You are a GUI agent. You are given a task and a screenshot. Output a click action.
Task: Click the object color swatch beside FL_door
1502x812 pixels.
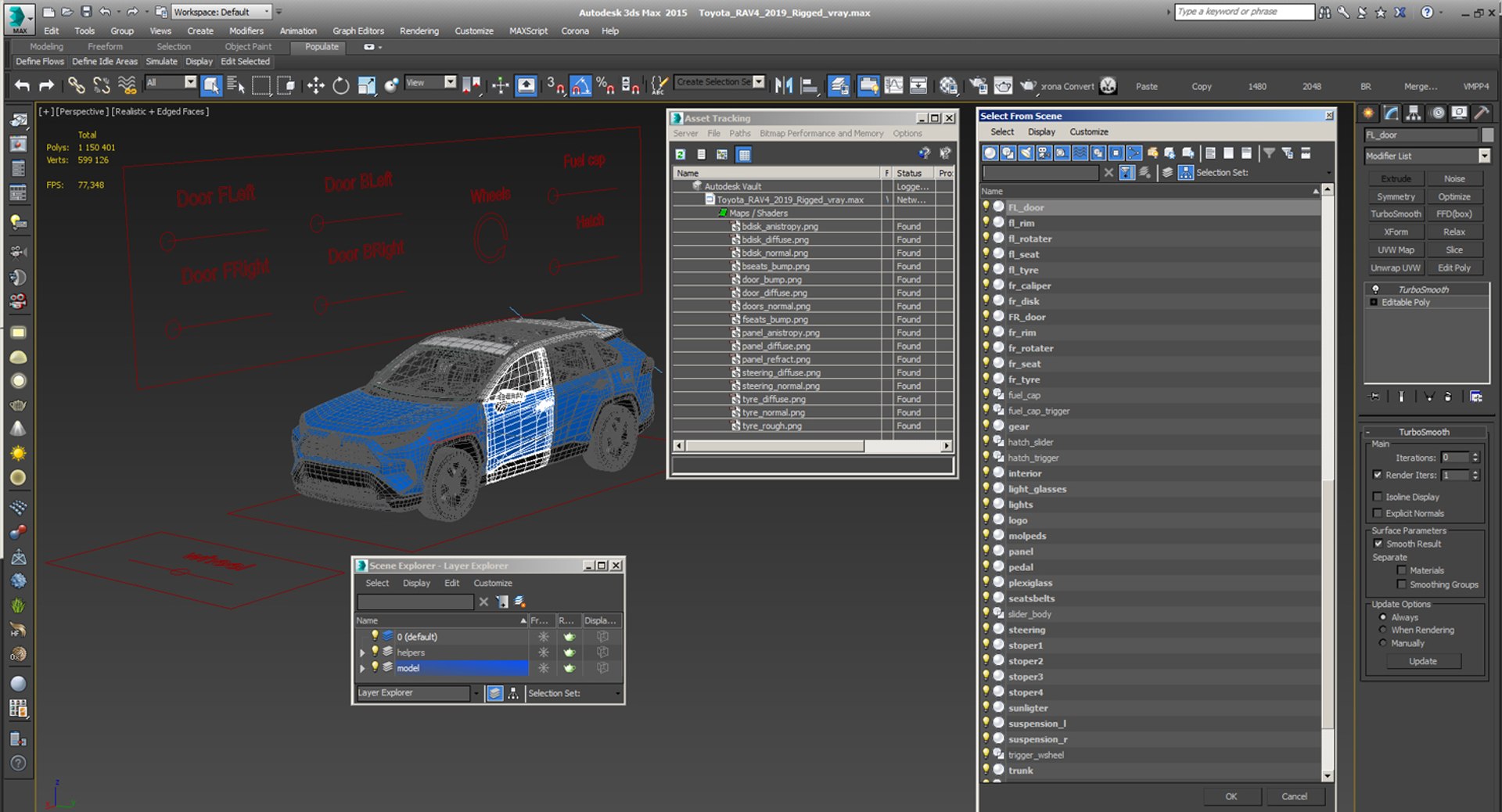coord(1487,135)
